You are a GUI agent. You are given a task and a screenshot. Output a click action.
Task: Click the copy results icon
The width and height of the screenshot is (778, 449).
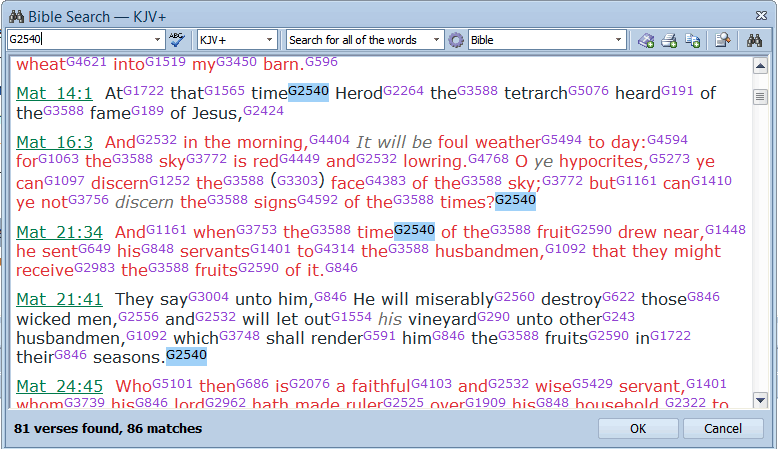tap(692, 40)
